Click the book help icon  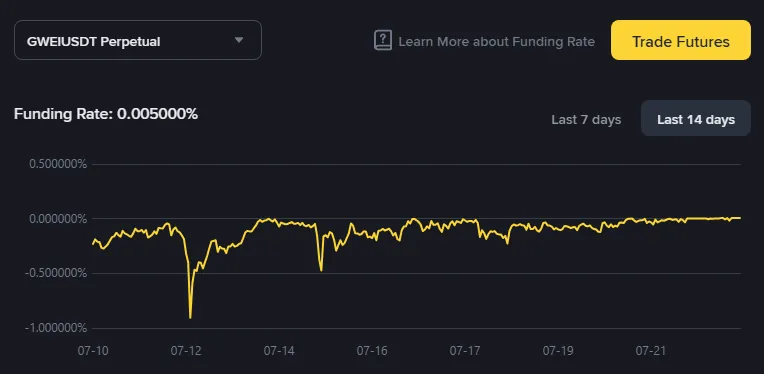coord(383,40)
